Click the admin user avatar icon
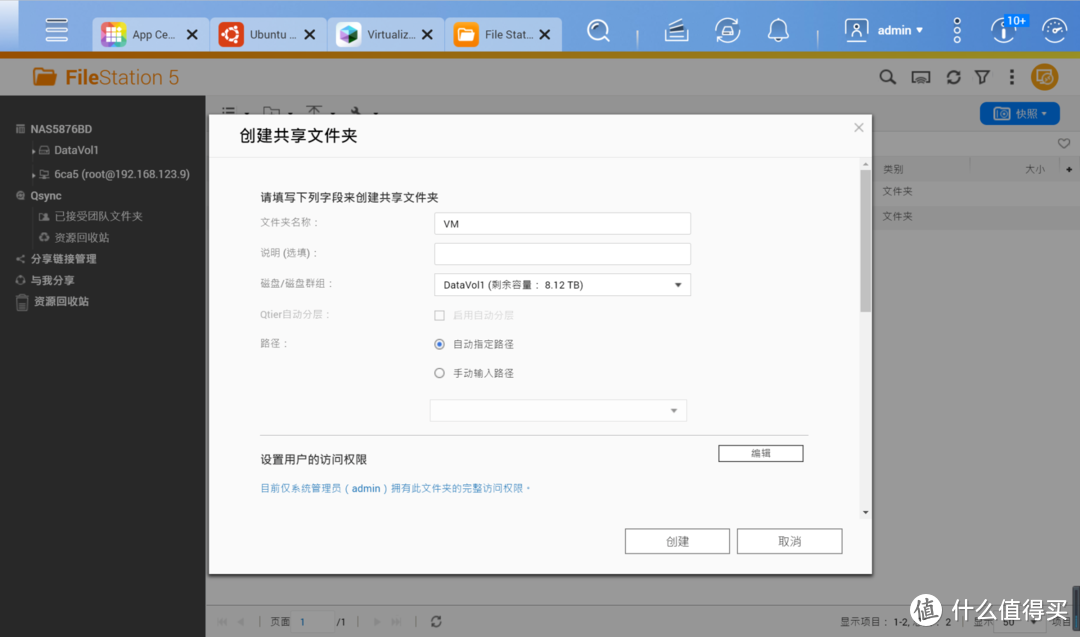Viewport: 1080px width, 637px height. click(856, 30)
